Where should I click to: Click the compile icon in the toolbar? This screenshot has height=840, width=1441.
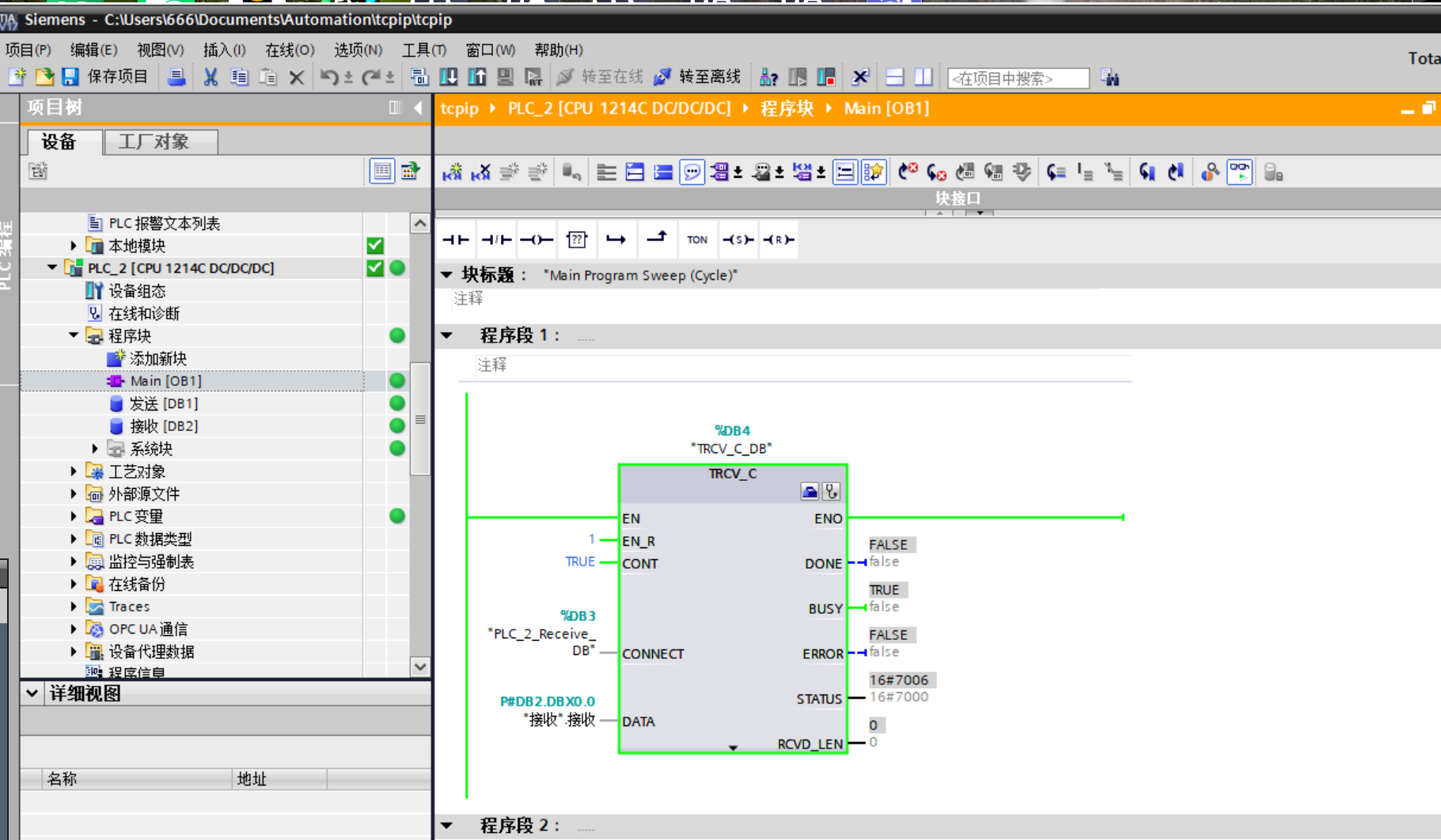(419, 77)
